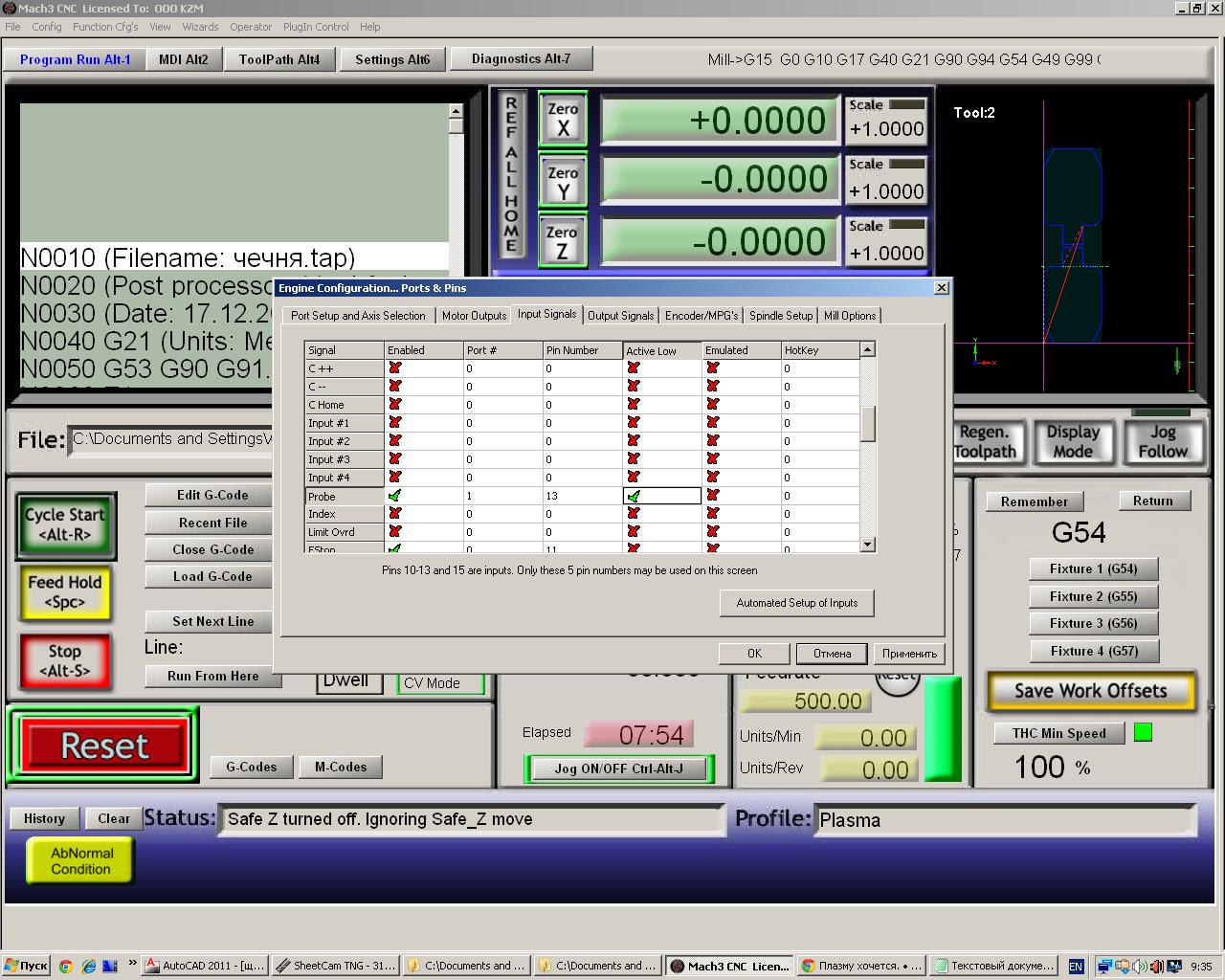The height and width of the screenshot is (980, 1225).
Task: Click the green feedrate override bar
Action: 943,729
